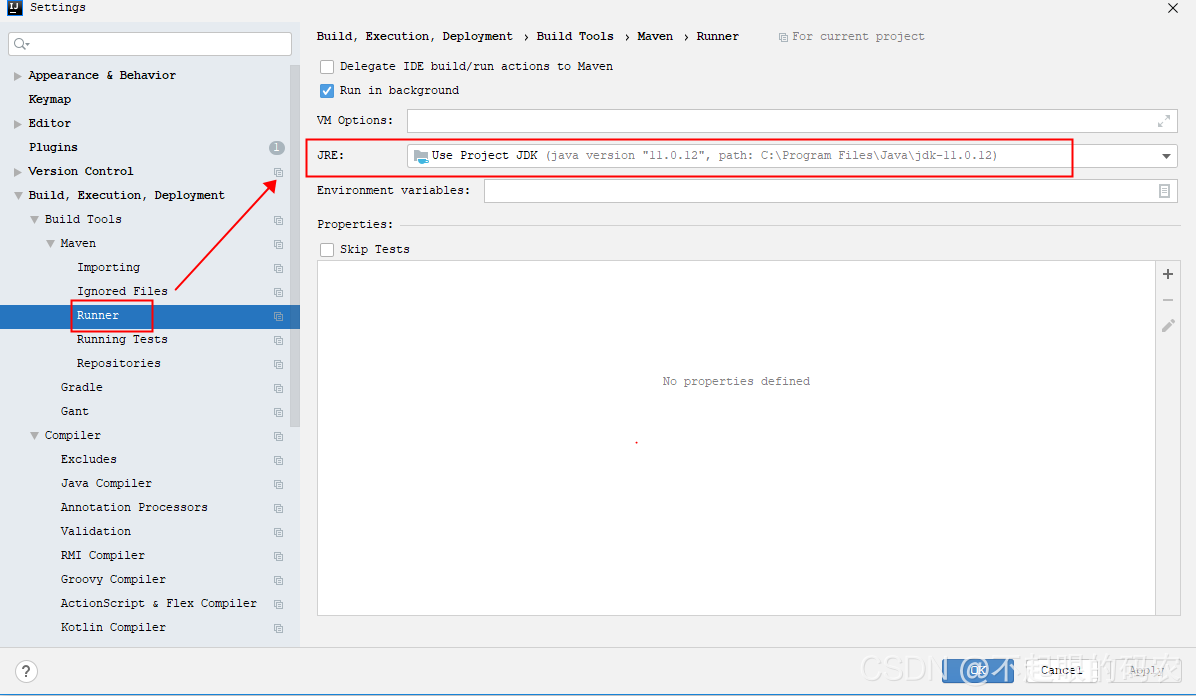Screen dimensions: 1196x696
Task: Click project-level icon beside Gradle
Action: coord(278,388)
